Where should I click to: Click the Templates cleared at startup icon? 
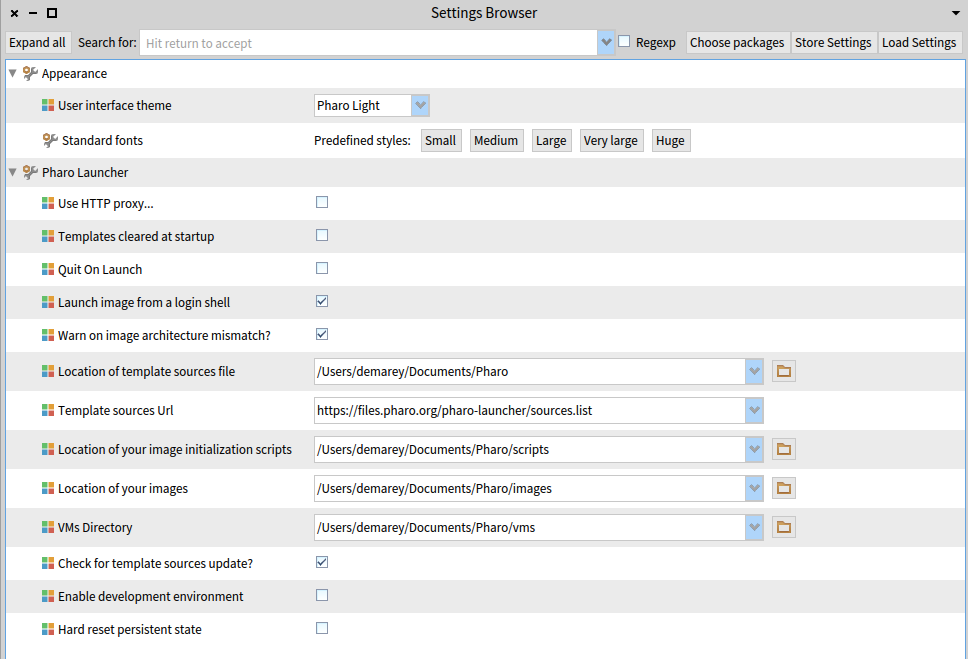point(48,236)
